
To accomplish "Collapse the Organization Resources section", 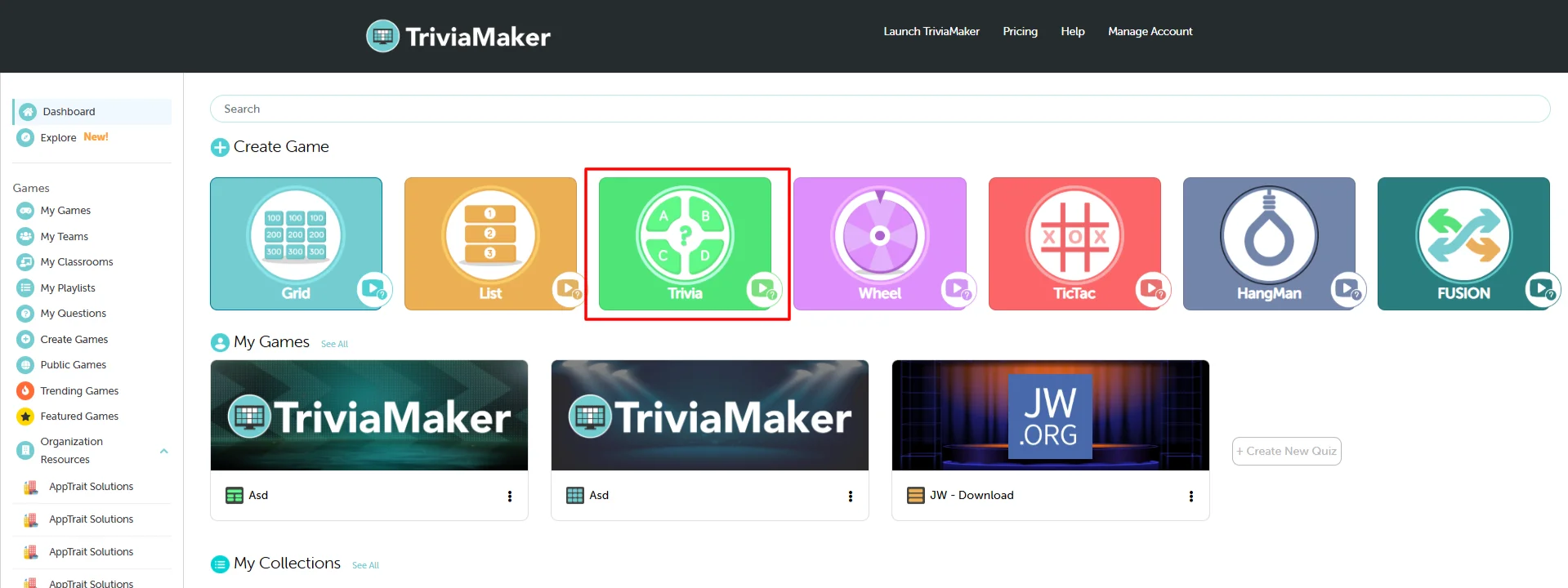I will tap(164, 451).
